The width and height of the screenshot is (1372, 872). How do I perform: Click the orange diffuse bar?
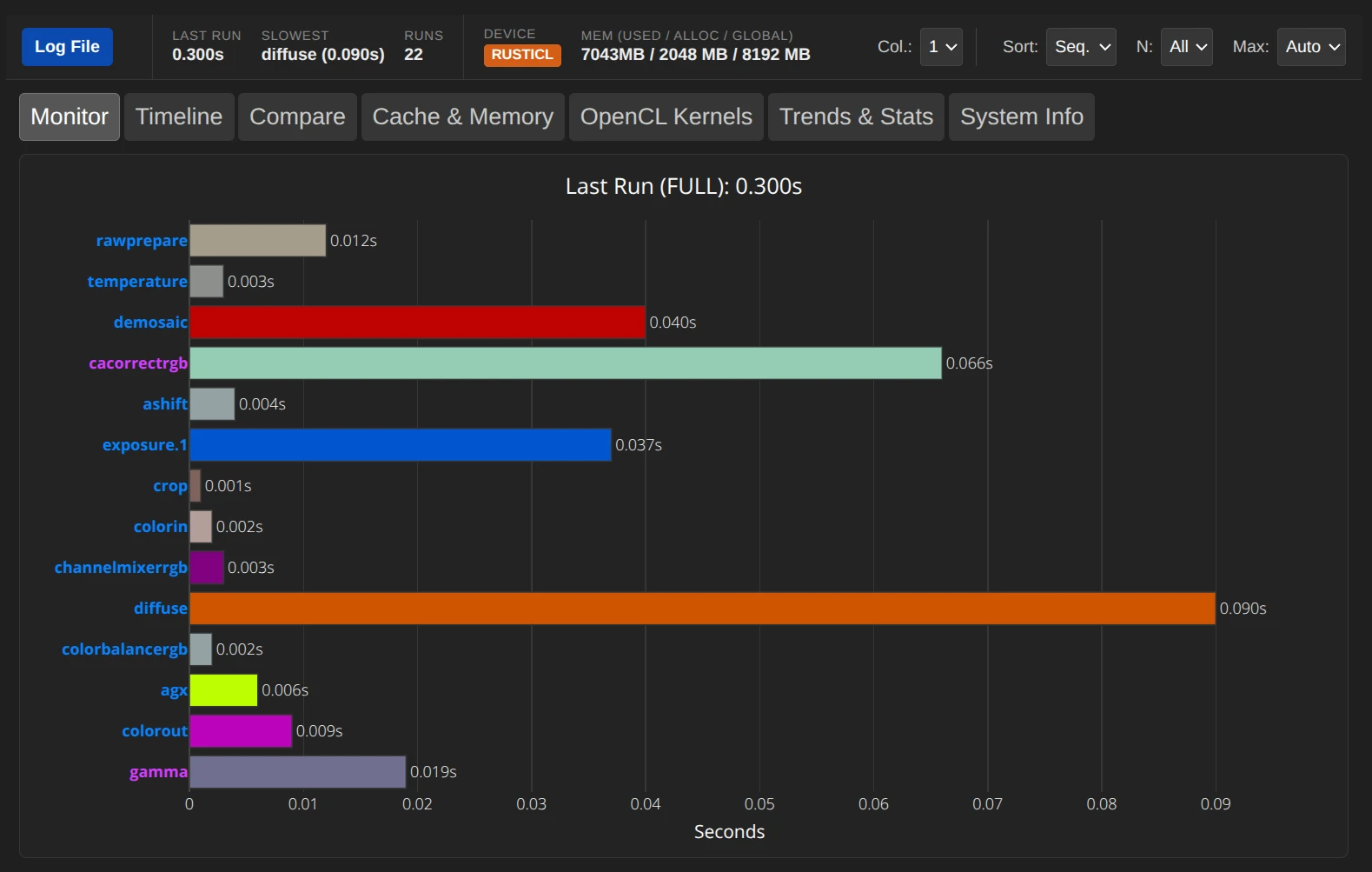(702, 609)
